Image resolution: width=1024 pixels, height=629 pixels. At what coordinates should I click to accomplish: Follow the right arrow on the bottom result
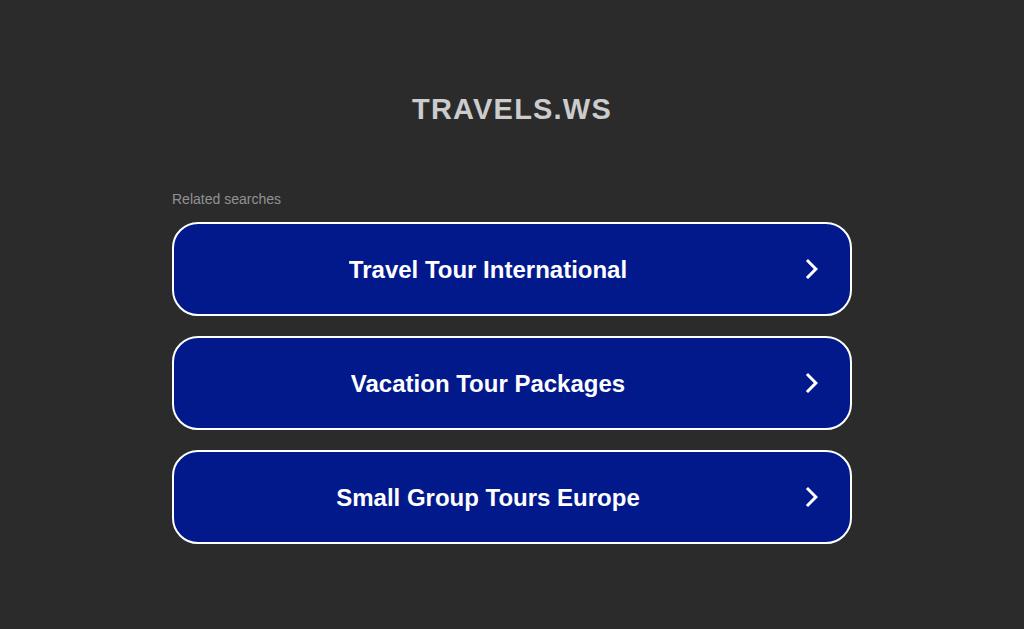pyautogui.click(x=811, y=497)
